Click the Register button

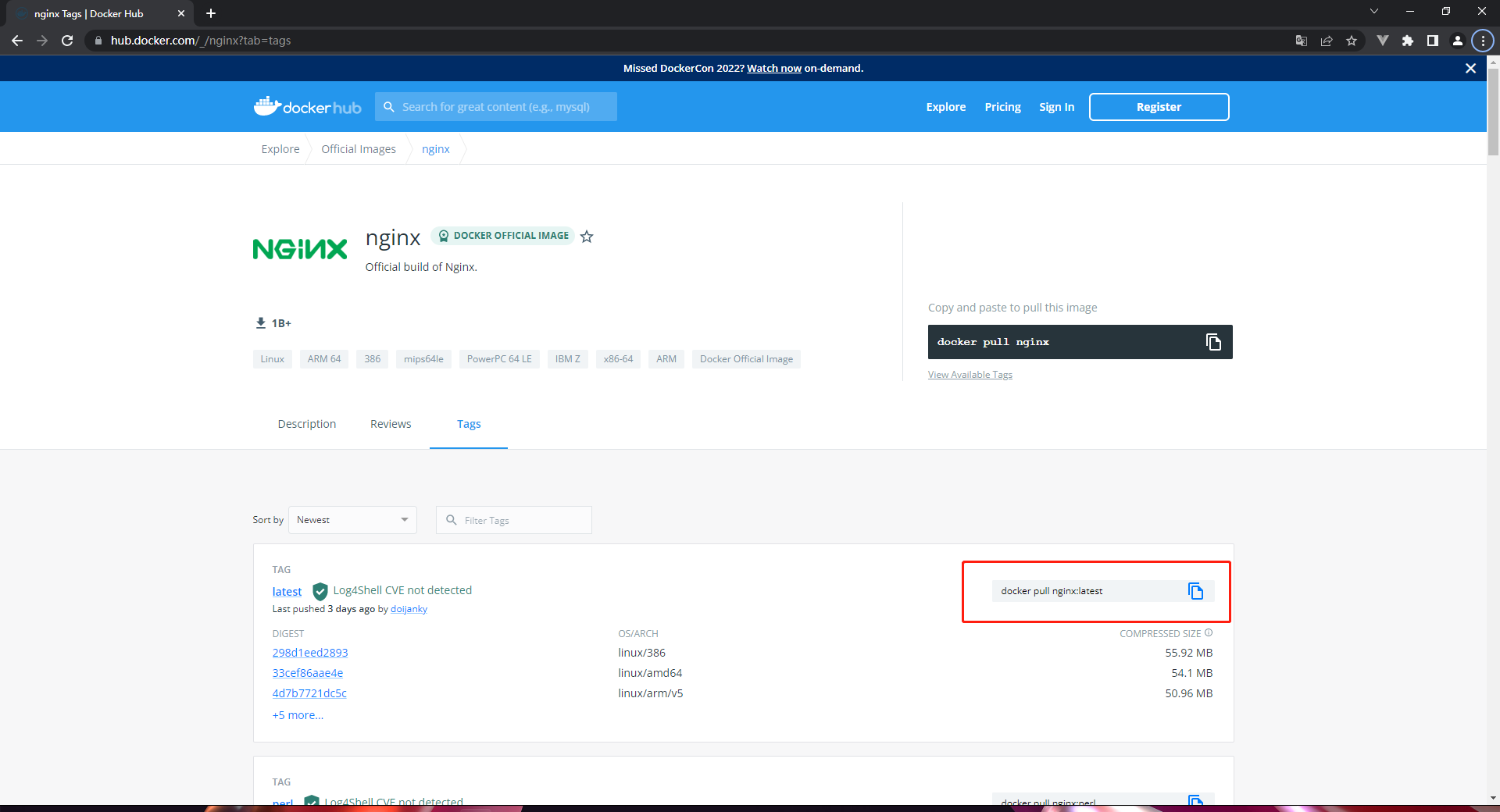1159,107
